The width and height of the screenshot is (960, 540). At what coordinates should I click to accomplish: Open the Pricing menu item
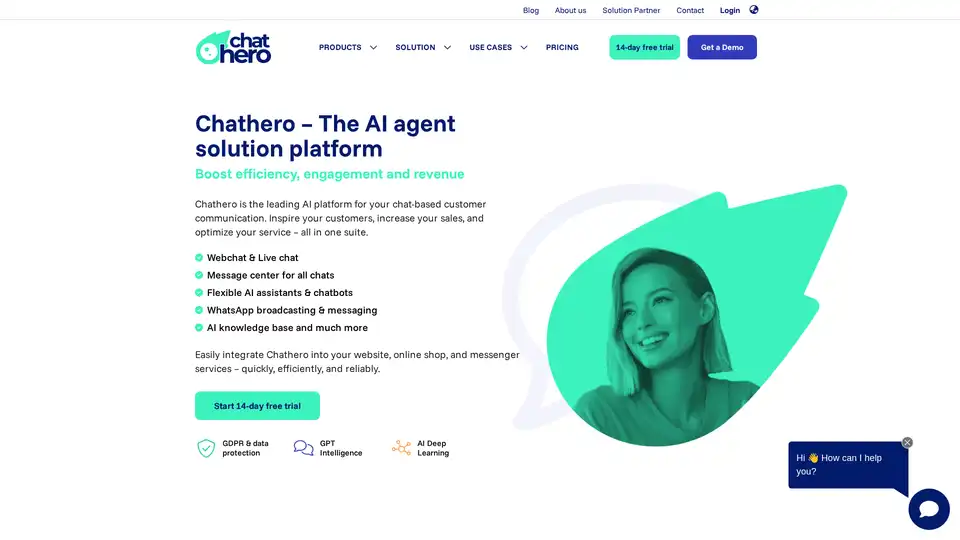tap(562, 47)
